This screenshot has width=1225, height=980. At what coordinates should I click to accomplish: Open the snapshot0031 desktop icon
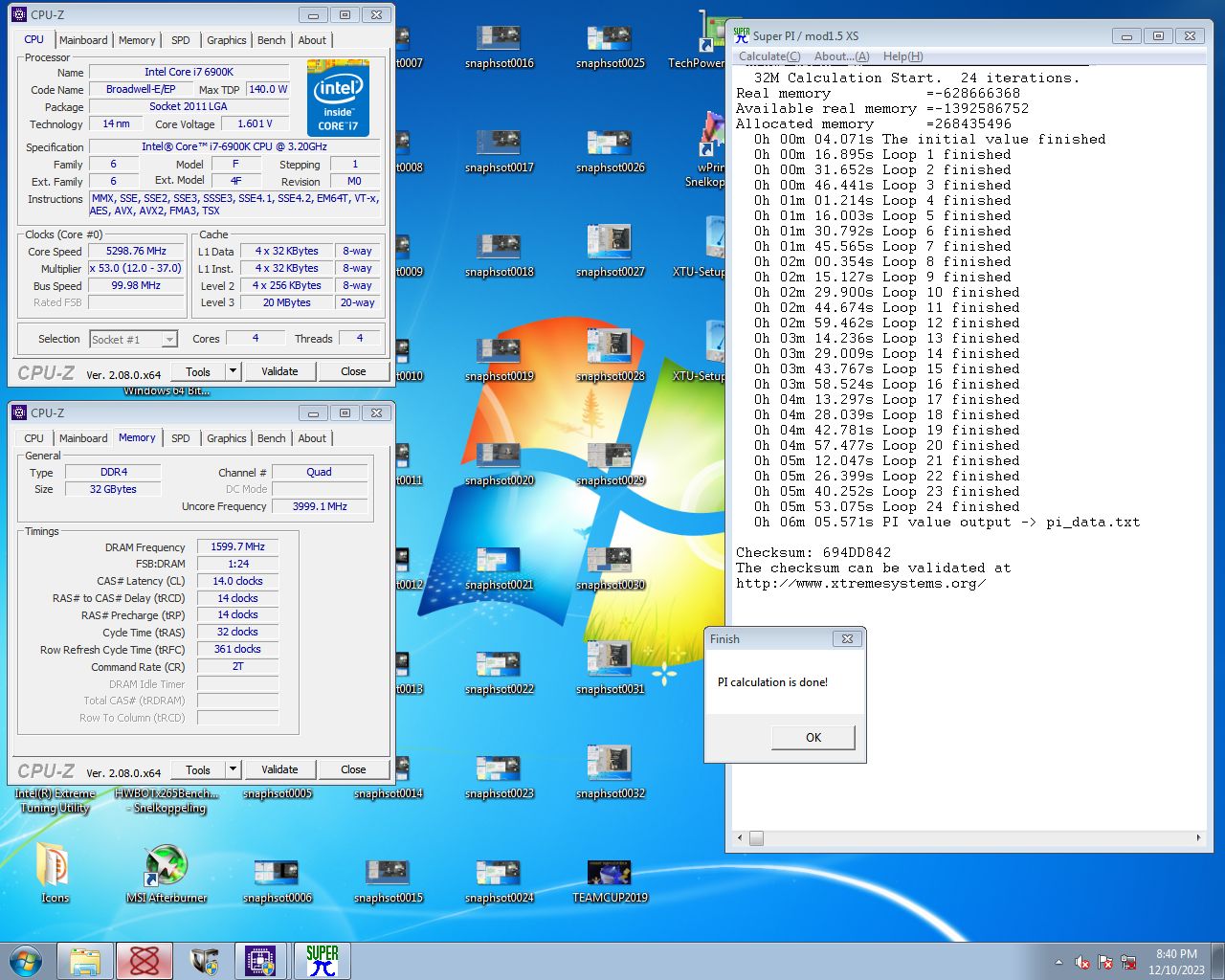(610, 668)
